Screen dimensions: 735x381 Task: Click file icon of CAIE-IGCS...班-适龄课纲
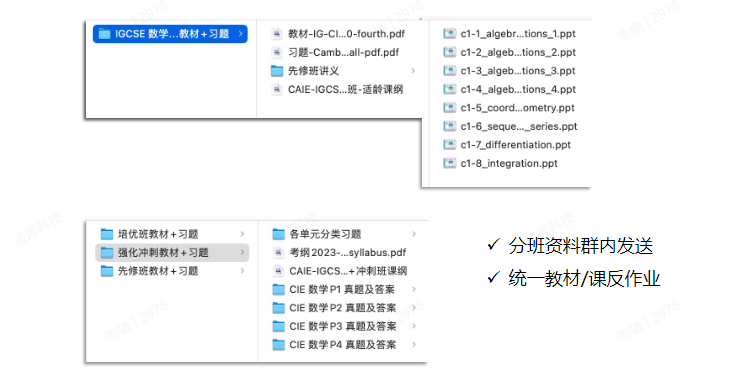277,89
